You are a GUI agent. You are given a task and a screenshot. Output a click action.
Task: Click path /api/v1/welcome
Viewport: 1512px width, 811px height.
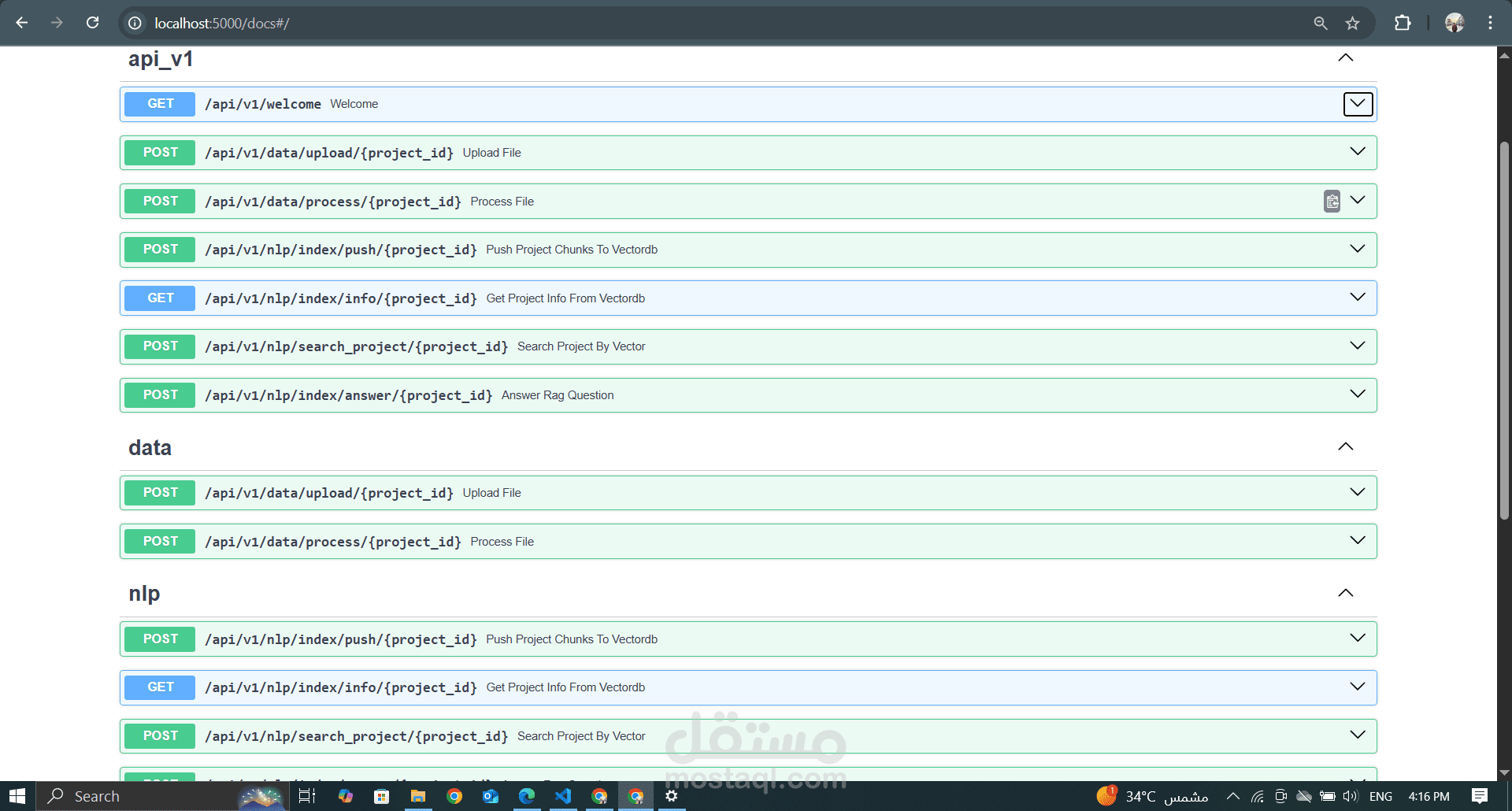click(263, 104)
